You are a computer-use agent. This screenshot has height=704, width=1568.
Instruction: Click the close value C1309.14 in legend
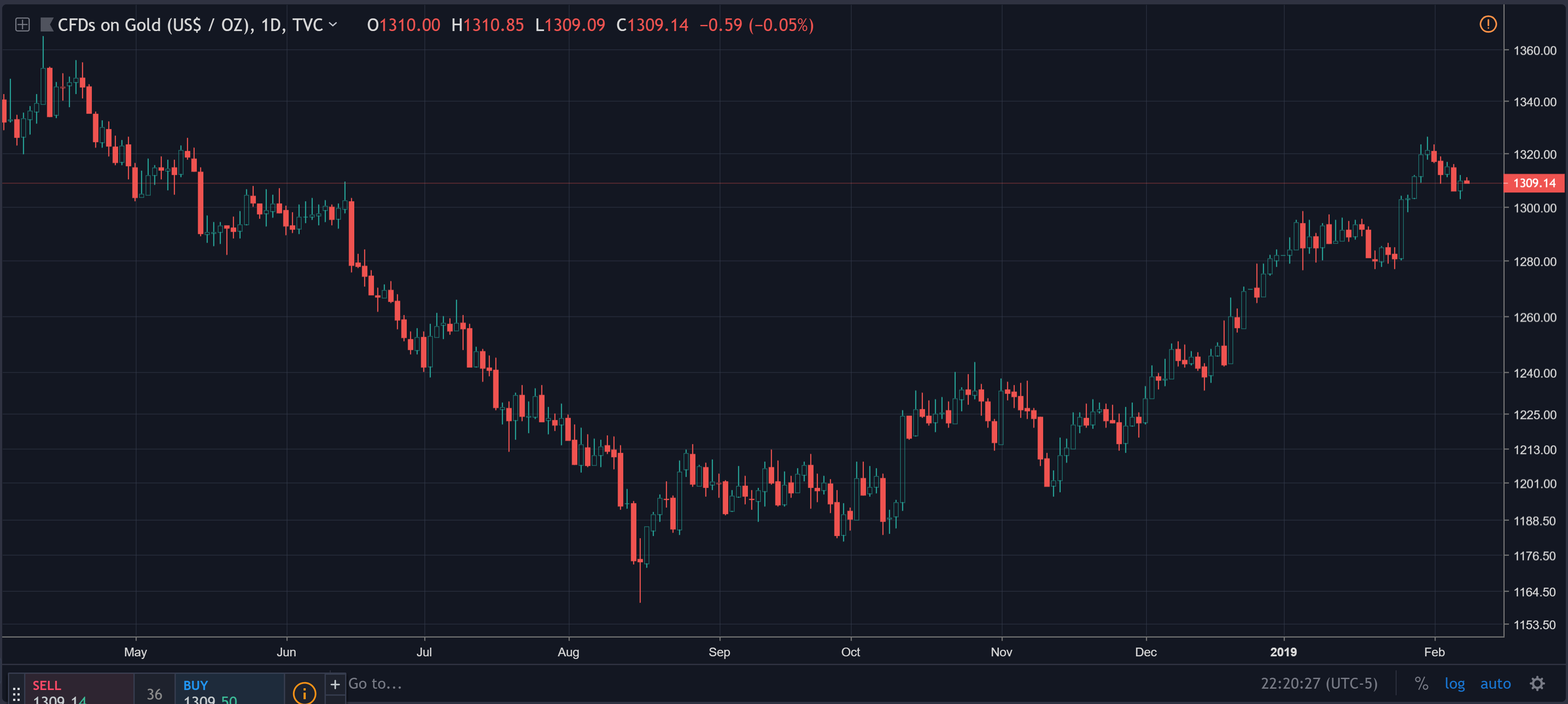[652, 25]
